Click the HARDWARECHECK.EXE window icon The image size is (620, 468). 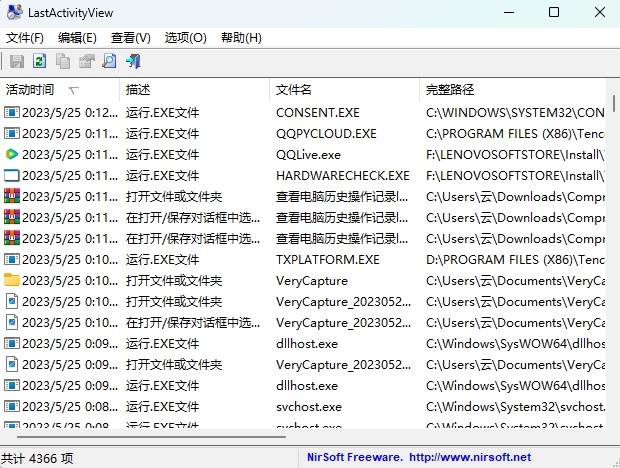pos(11,176)
